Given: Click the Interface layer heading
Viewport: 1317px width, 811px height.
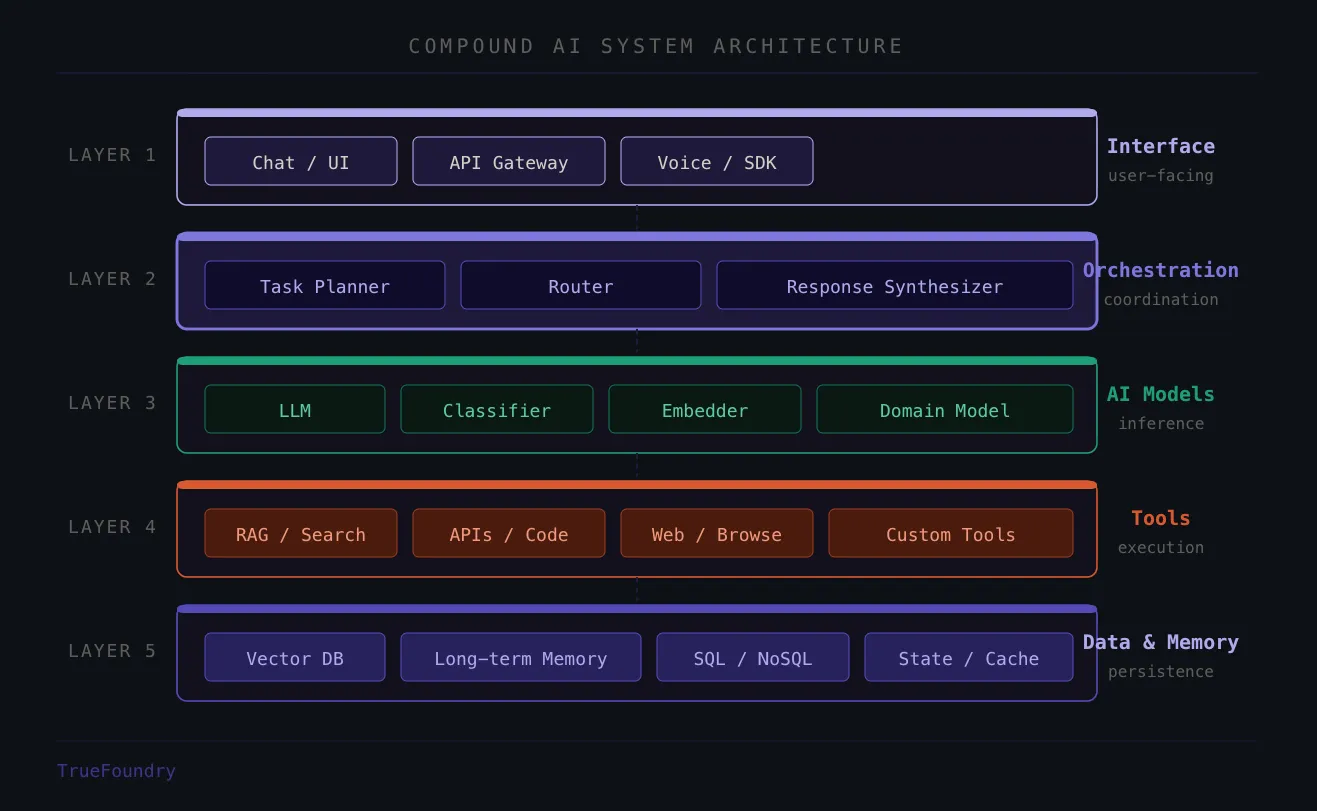Looking at the screenshot, I should (x=1161, y=146).
